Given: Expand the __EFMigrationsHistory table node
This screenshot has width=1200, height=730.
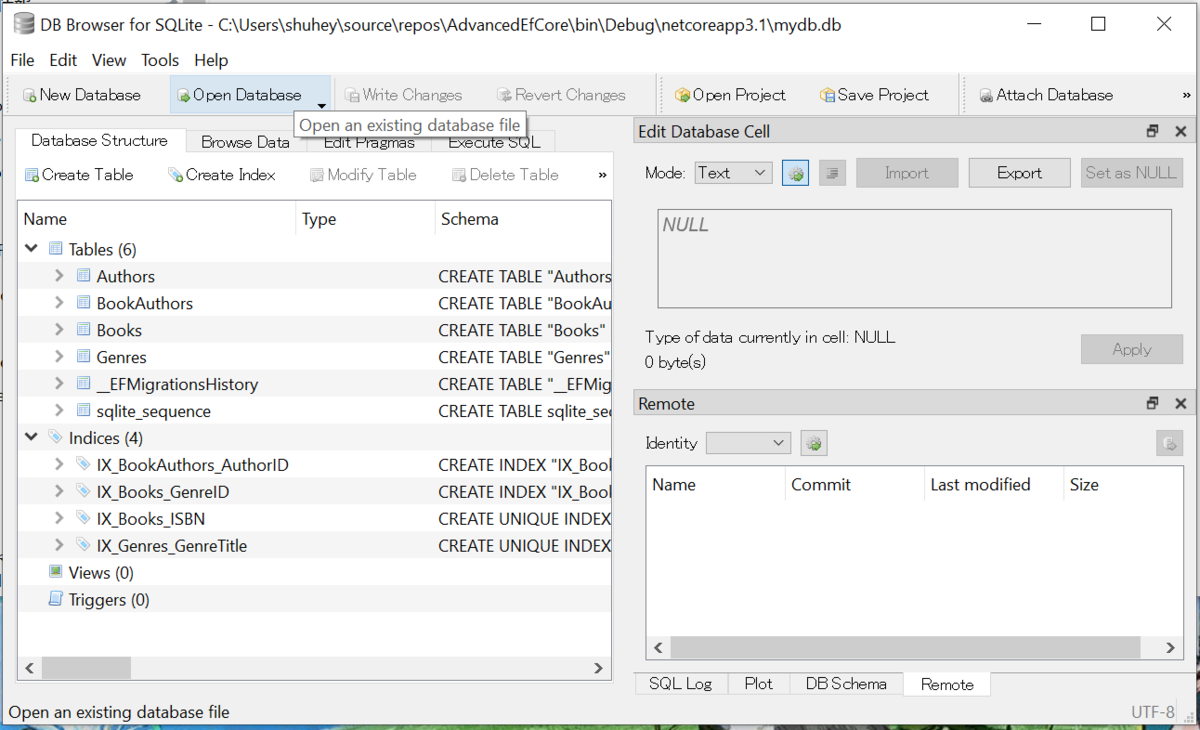Looking at the screenshot, I should pos(59,384).
